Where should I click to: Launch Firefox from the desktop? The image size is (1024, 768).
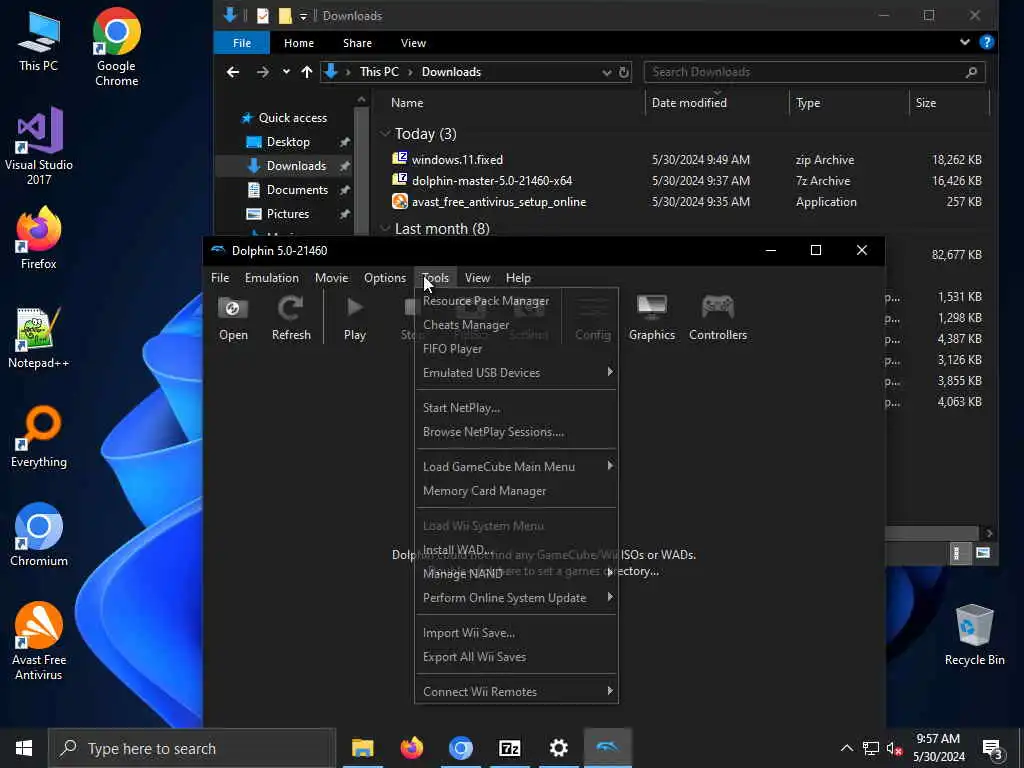coord(39,238)
